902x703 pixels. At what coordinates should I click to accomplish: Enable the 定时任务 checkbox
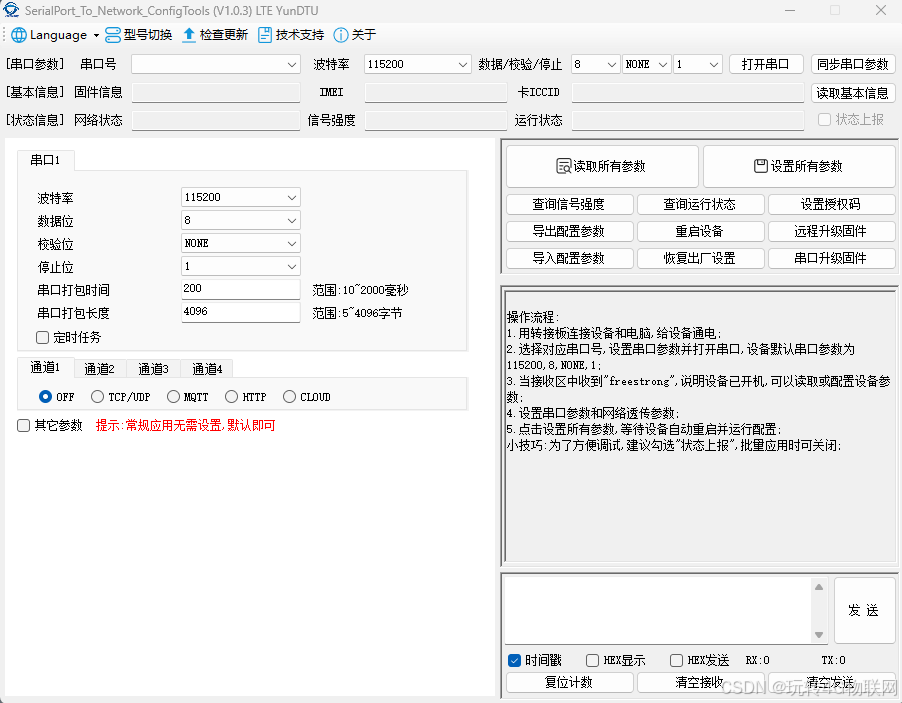click(43, 337)
